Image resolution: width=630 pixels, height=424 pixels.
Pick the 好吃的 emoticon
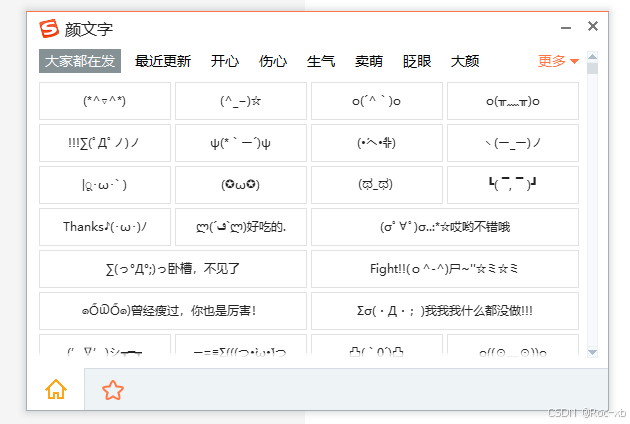[241, 227]
